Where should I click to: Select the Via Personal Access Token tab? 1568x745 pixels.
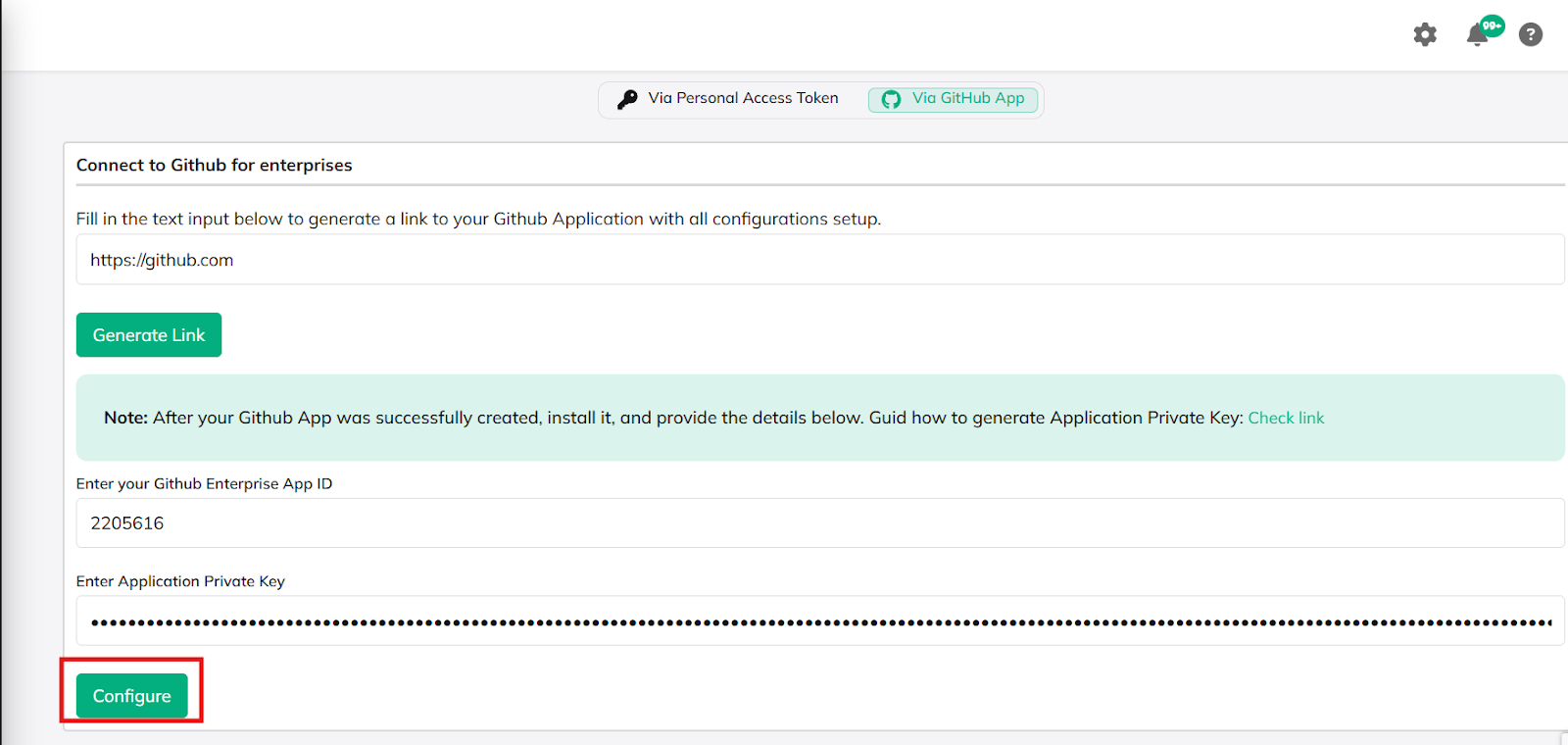728,99
